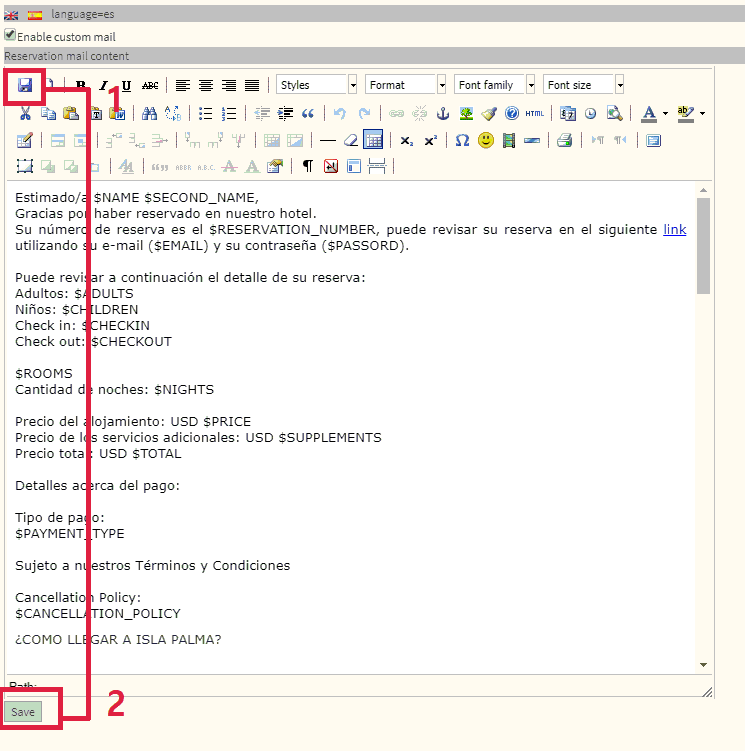Click the anchor icon in the toolbar

(443, 113)
